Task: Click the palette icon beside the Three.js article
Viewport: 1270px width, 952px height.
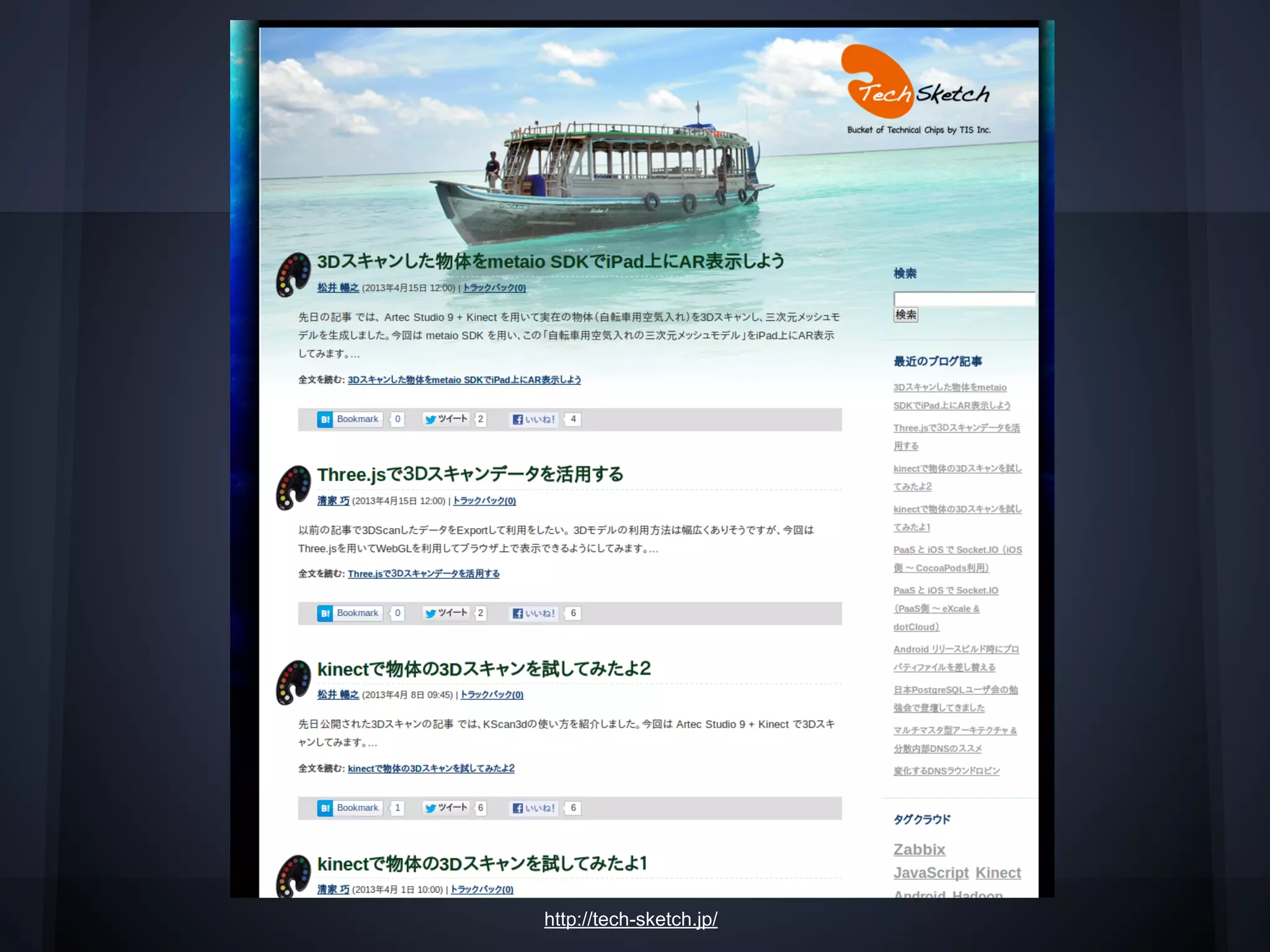Action: [x=293, y=488]
